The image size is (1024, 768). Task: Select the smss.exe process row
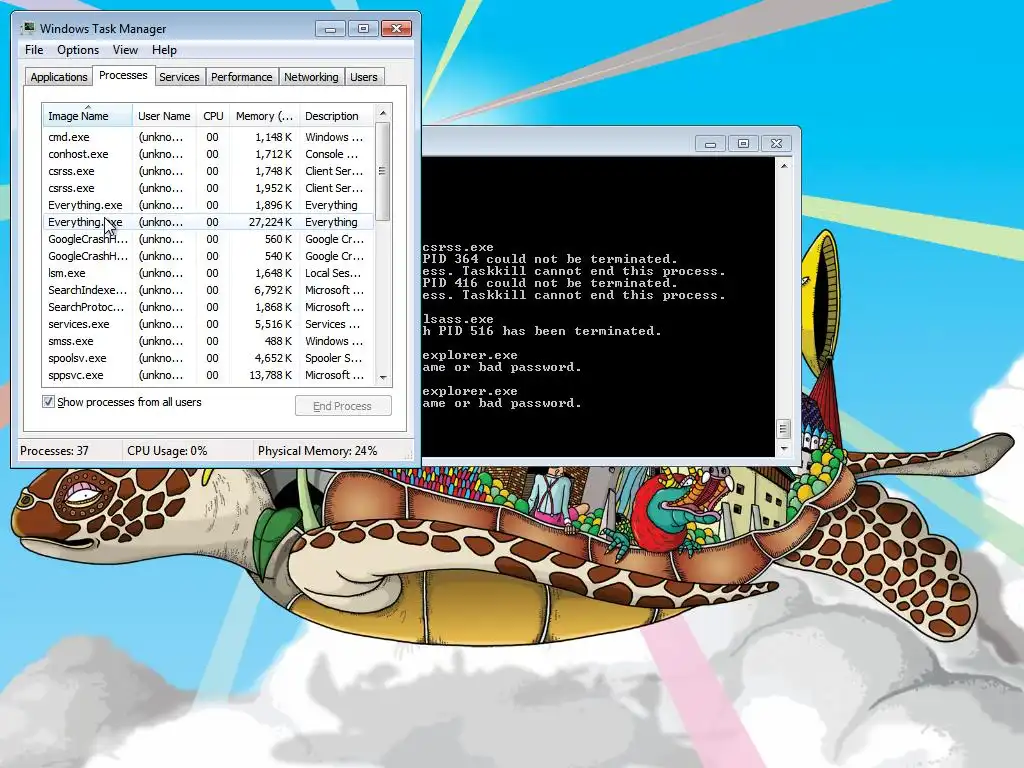point(208,341)
